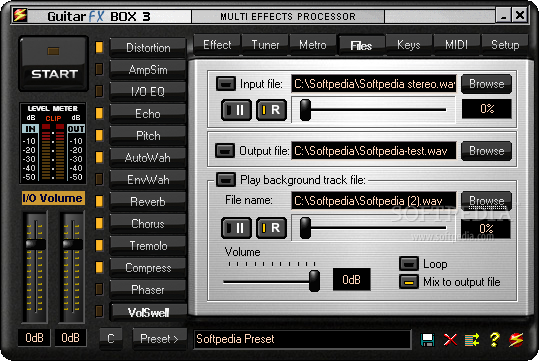This screenshot has width=539, height=361.
Task: Rewind the input file with R button
Action: [272, 110]
